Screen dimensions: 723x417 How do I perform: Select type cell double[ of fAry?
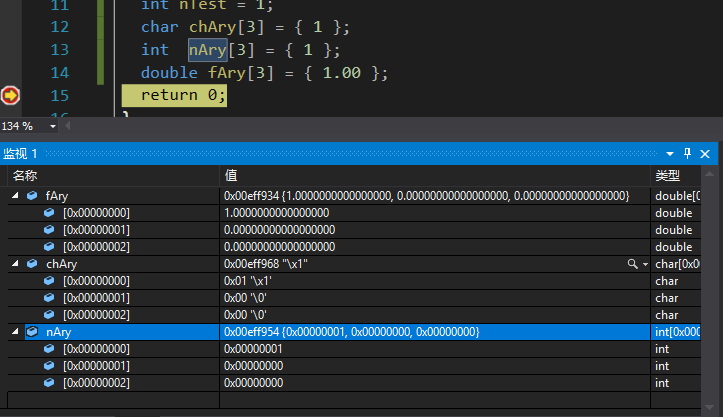[x=676, y=196]
